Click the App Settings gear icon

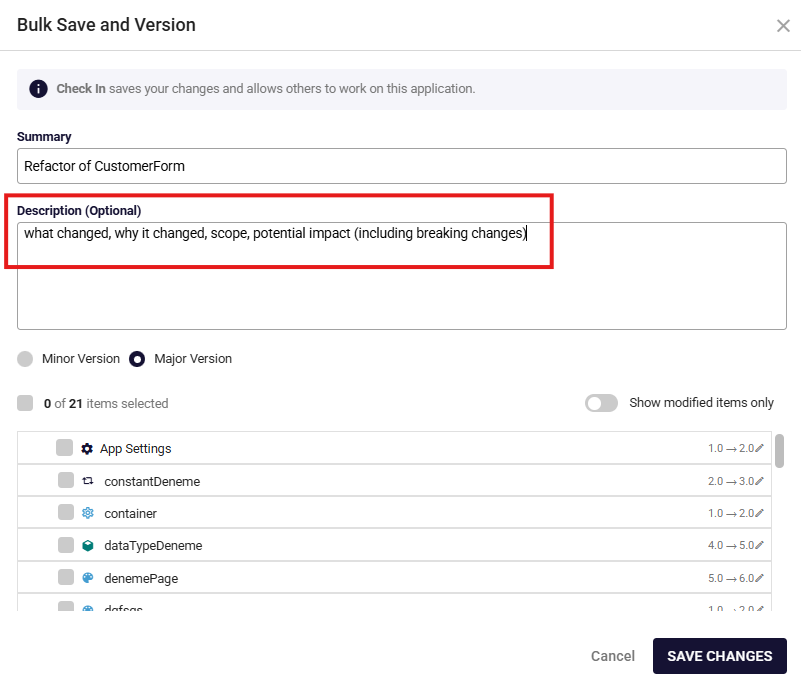point(87,449)
